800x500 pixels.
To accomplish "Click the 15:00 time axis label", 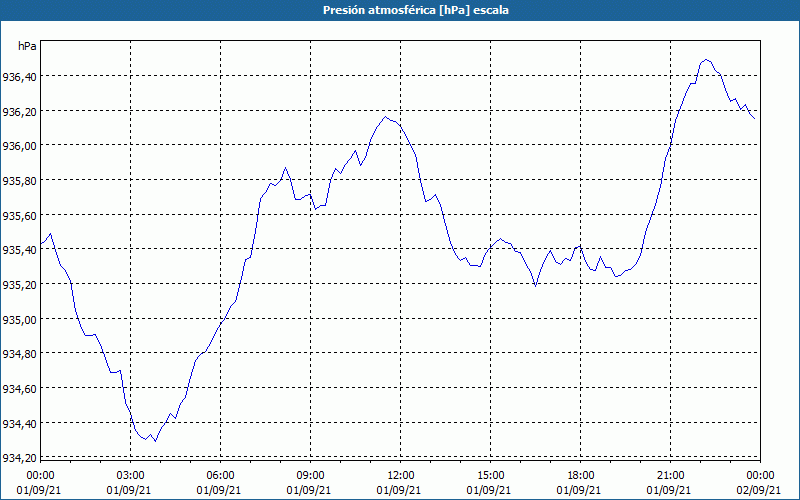I will coord(490,476).
